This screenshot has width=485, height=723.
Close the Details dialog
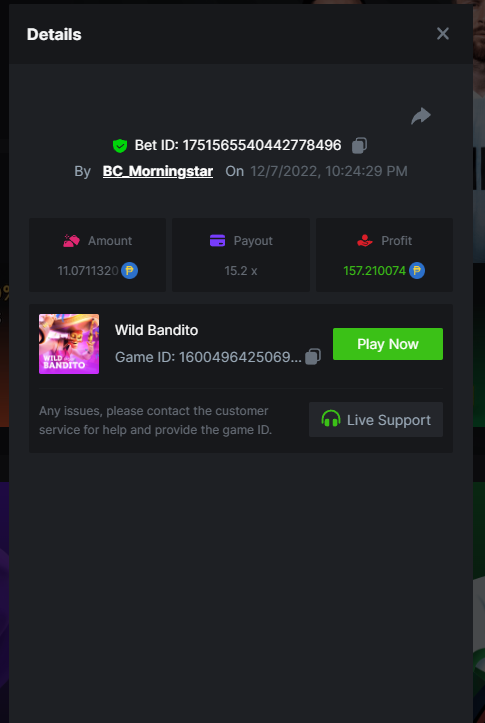443,34
